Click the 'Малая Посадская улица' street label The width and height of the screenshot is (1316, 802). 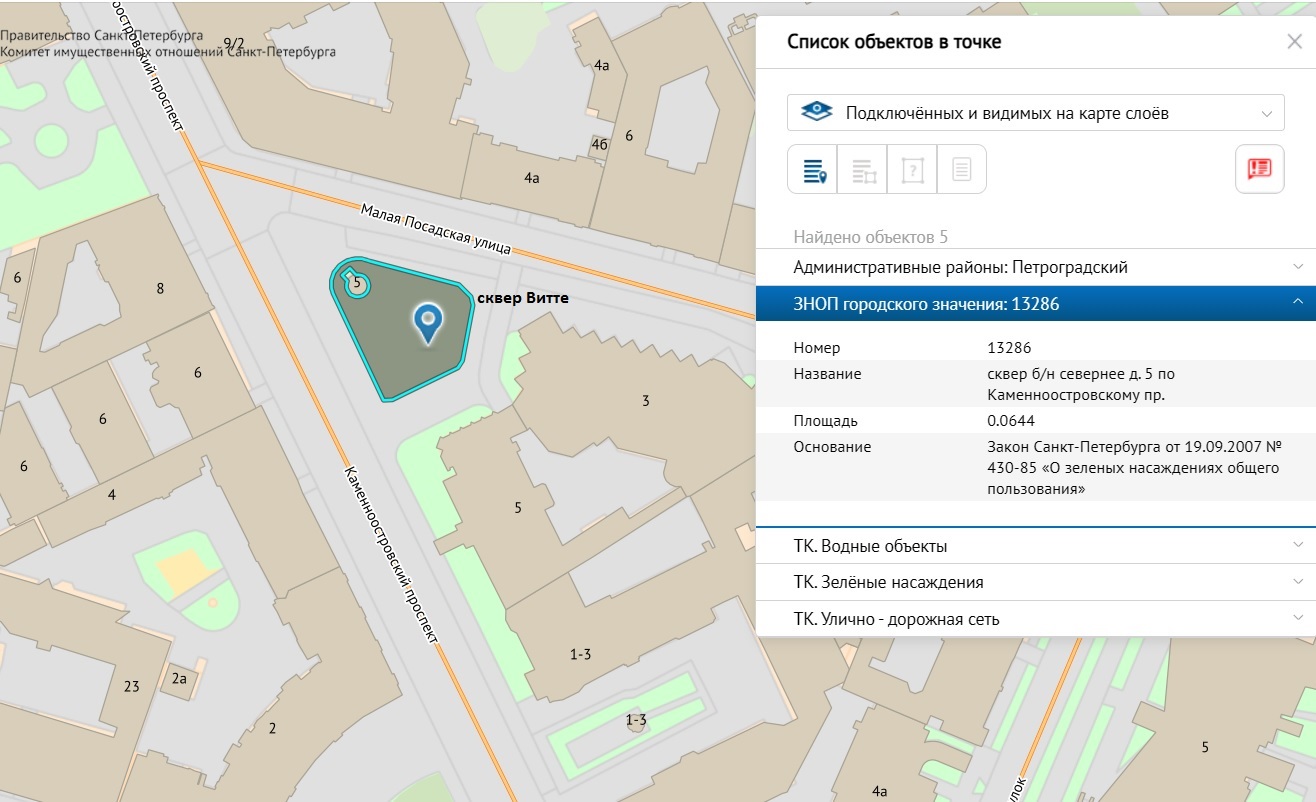click(436, 227)
